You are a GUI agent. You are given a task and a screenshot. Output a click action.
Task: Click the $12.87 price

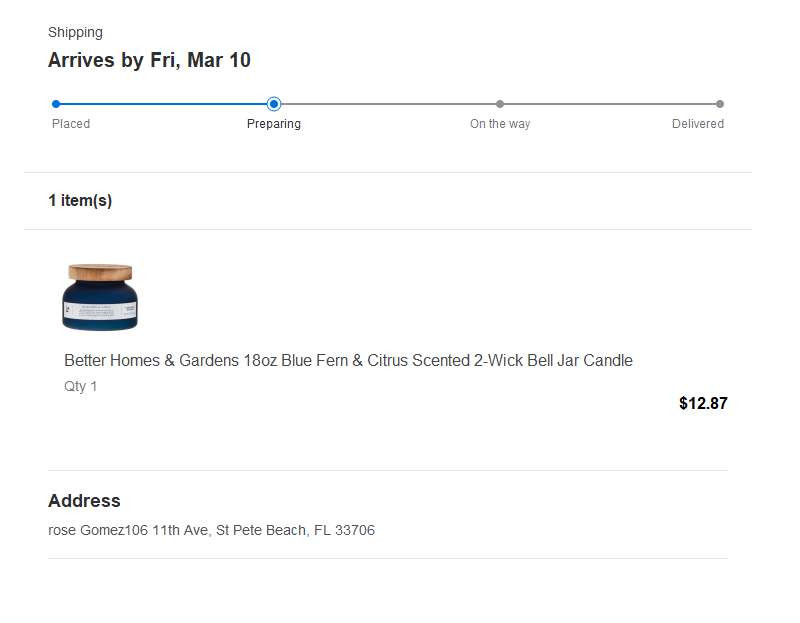pyautogui.click(x=703, y=403)
